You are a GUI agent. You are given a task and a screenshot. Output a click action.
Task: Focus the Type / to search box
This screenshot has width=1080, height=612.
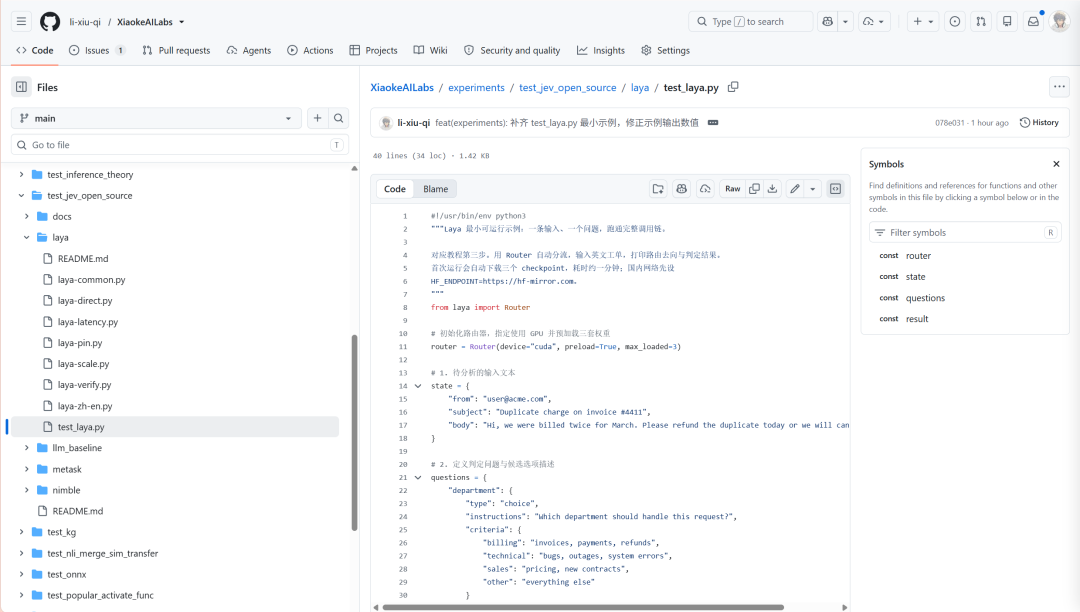point(750,21)
